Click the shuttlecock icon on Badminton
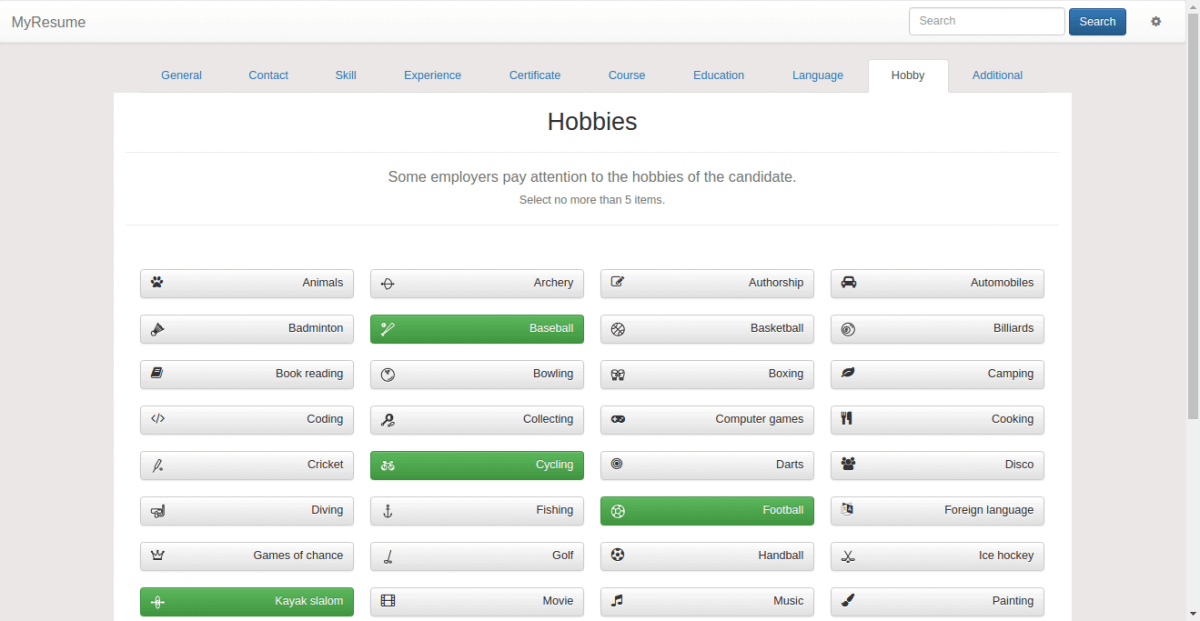This screenshot has width=1200, height=621. [157, 328]
